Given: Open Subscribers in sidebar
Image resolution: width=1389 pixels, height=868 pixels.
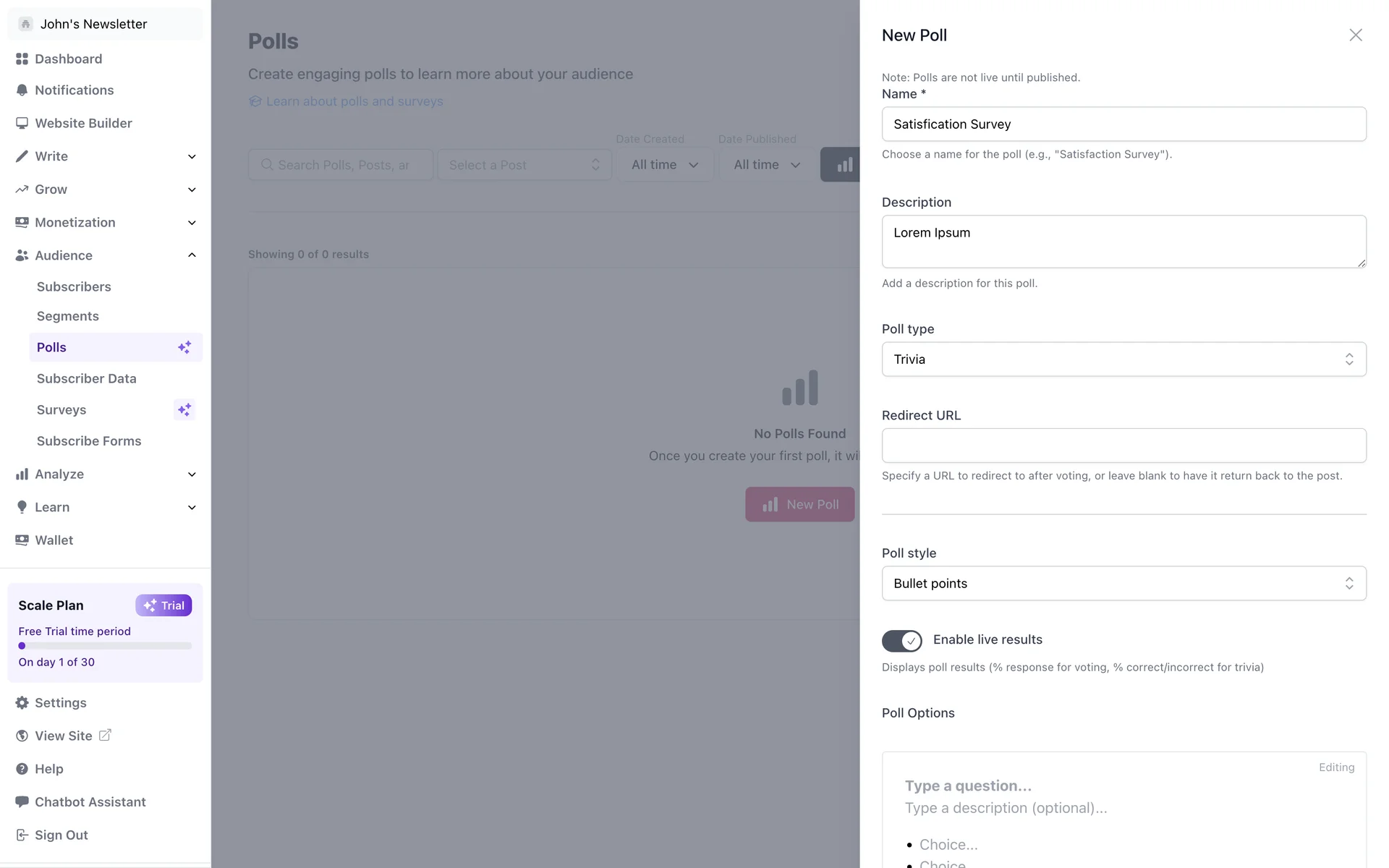Looking at the screenshot, I should (x=74, y=287).
